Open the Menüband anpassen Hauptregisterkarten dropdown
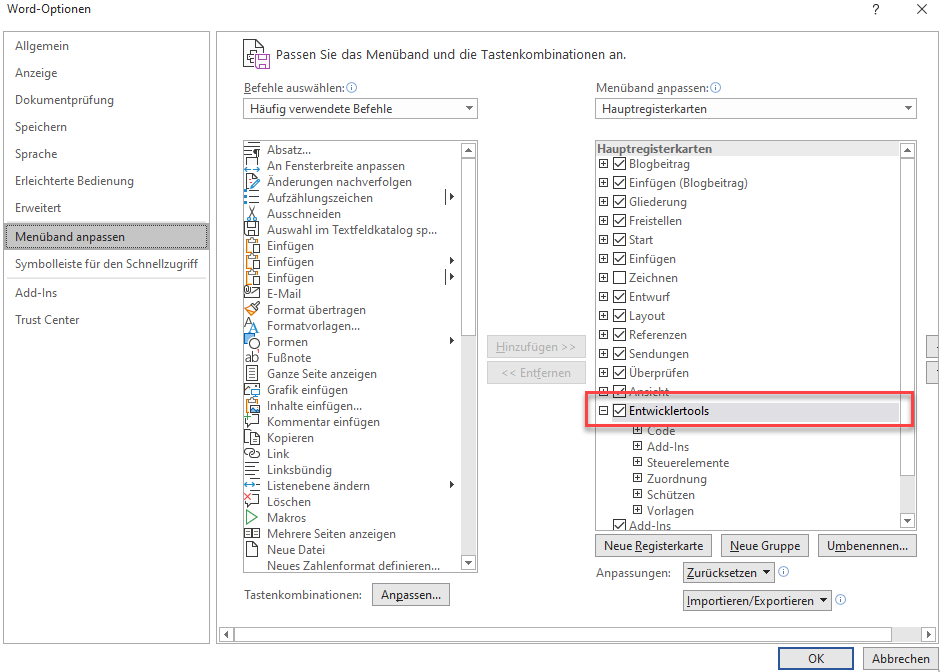Screen dimensions: 941x672 pos(756,109)
